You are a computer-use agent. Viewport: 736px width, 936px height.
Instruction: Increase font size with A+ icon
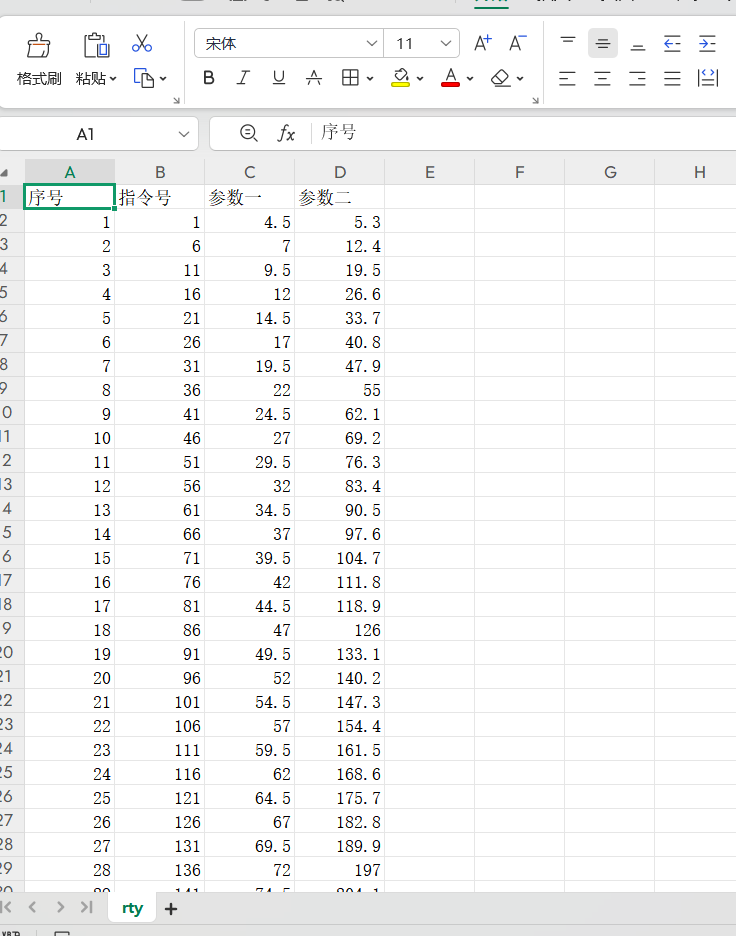point(483,43)
